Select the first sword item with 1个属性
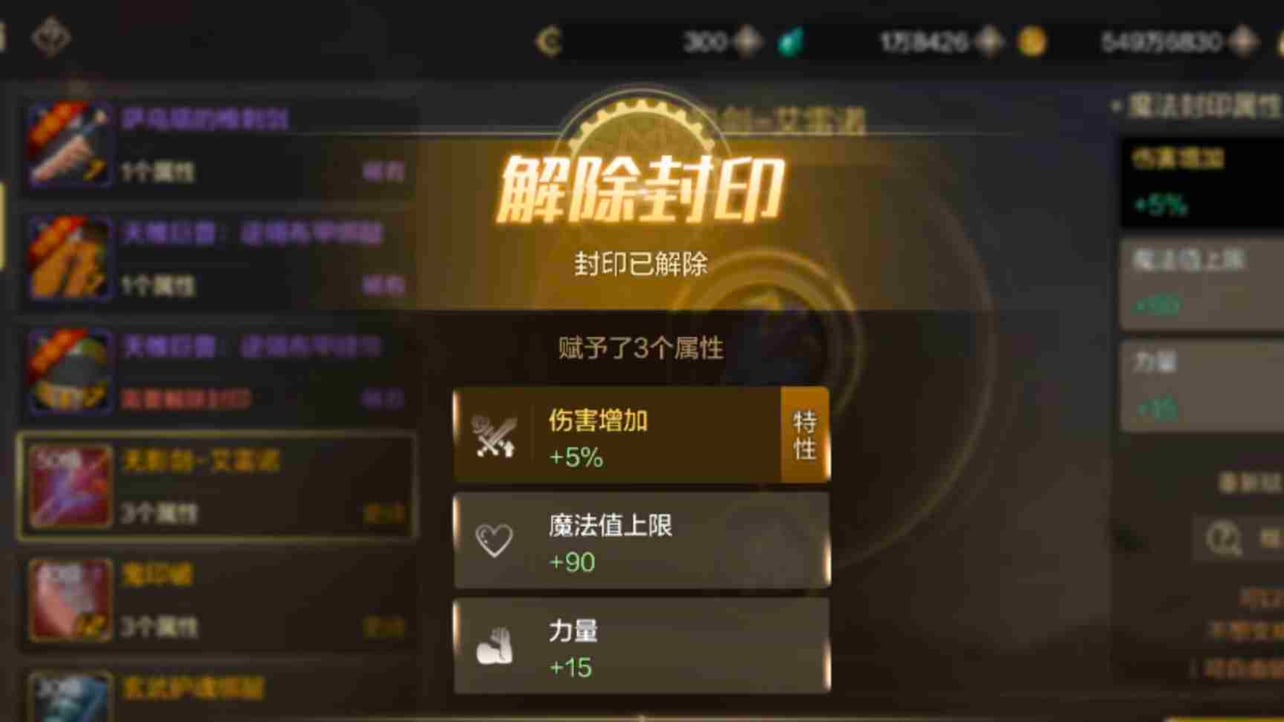 216,145
